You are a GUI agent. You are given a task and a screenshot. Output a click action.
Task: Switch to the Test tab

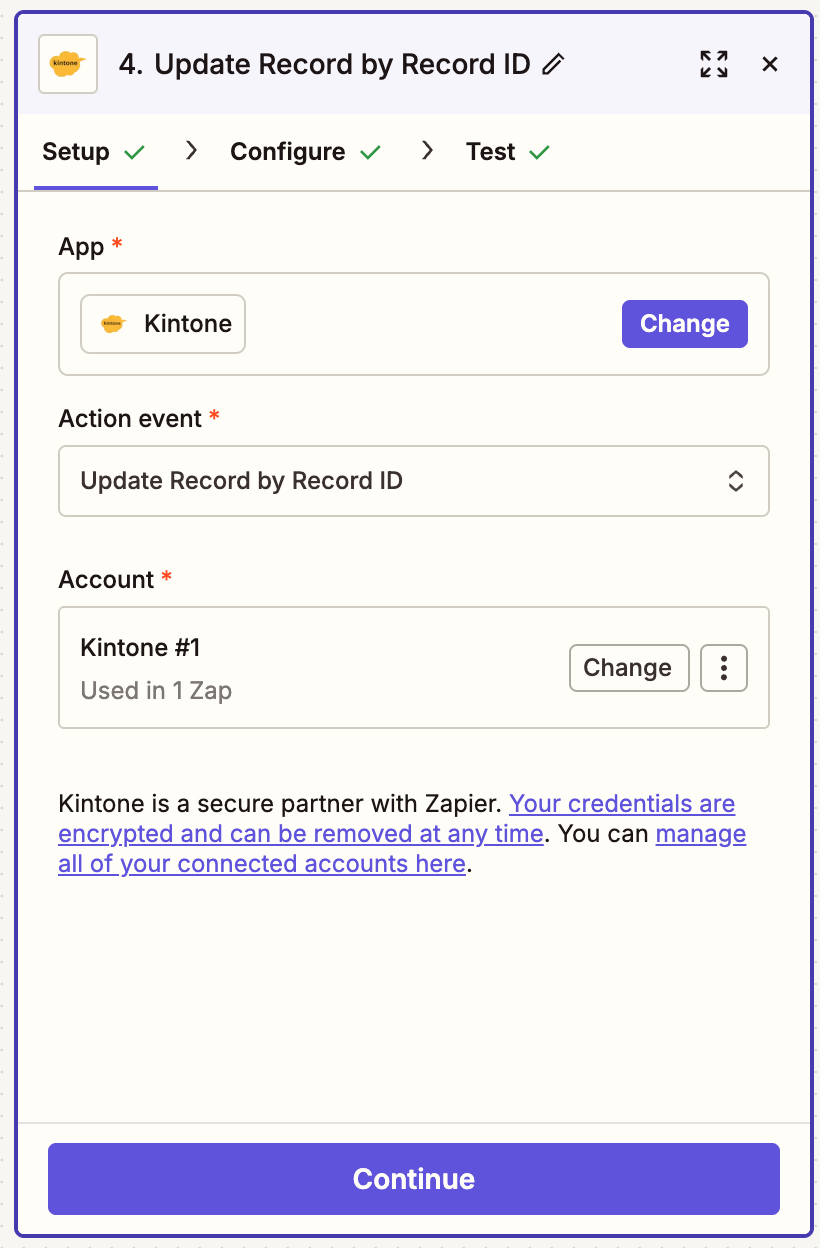489,151
